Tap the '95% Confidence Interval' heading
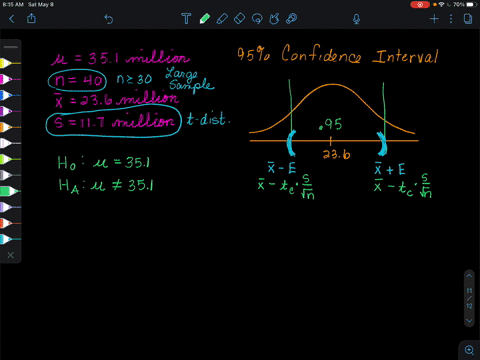The width and height of the screenshot is (480, 360). pyautogui.click(x=337, y=55)
